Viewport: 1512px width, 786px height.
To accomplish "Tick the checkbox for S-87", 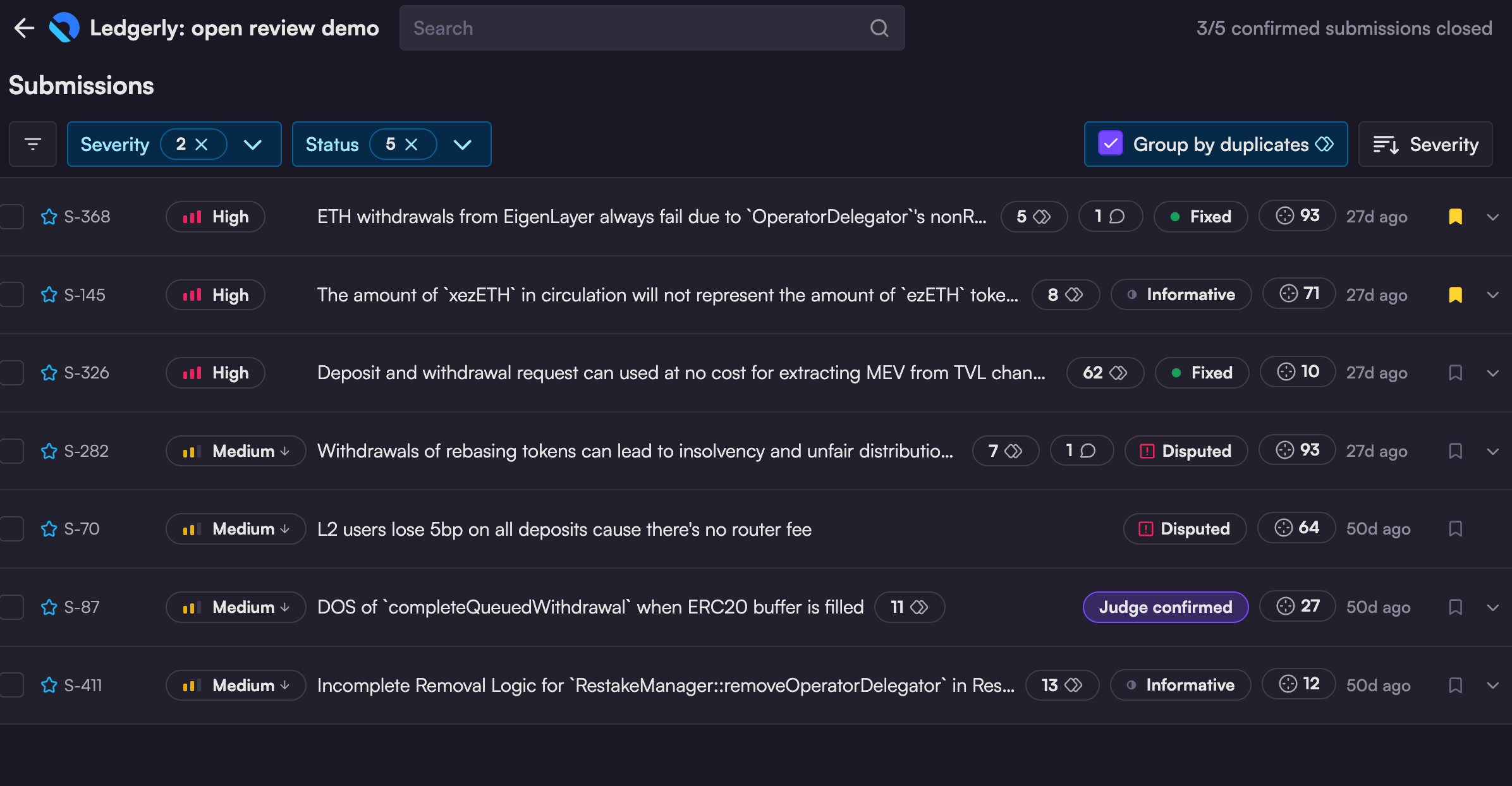I will [x=13, y=607].
